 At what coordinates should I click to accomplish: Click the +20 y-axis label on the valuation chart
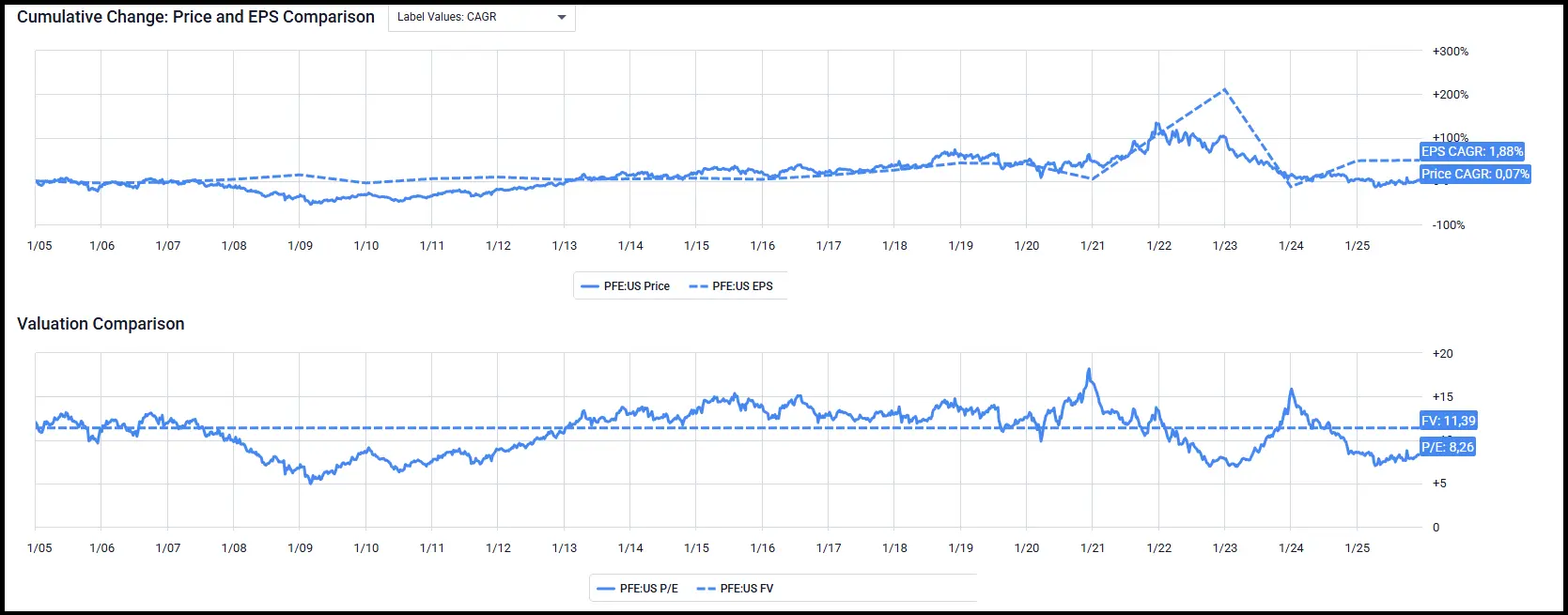[x=1442, y=354]
